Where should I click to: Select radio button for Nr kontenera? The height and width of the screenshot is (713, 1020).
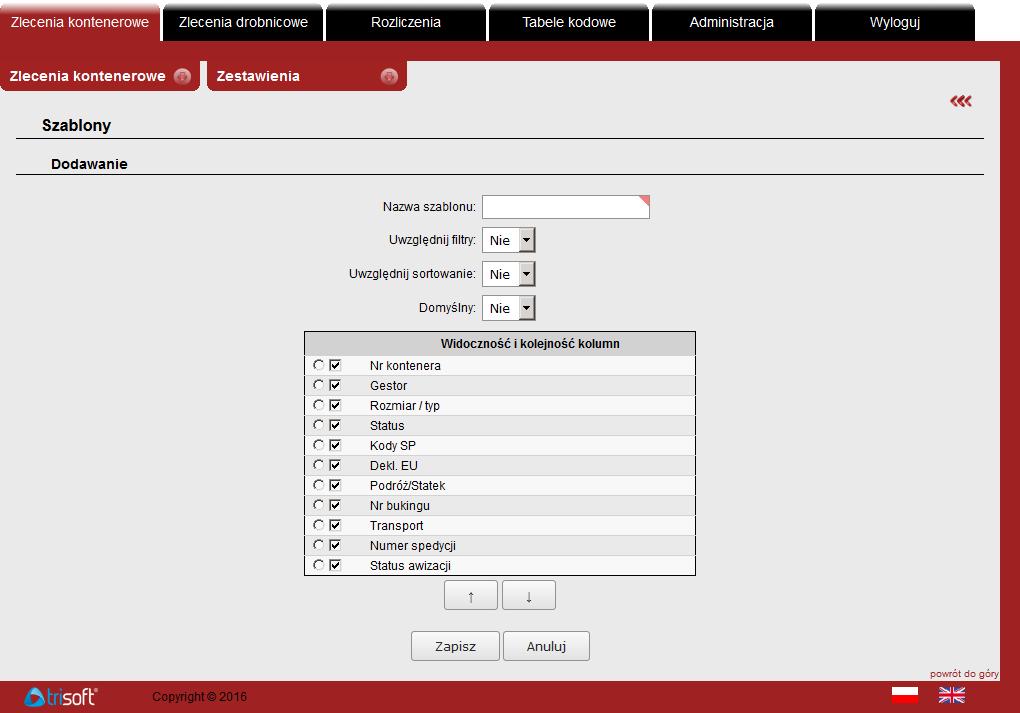(318, 365)
